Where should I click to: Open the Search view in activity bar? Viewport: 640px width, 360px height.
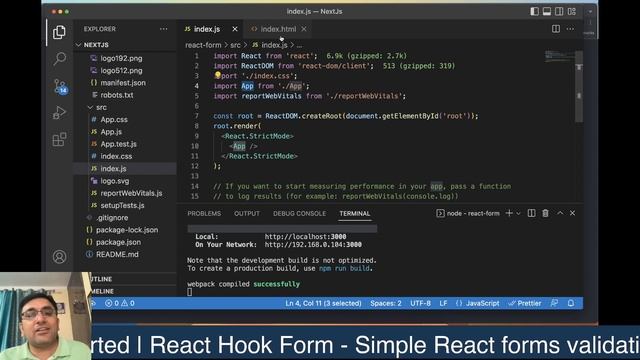60,59
